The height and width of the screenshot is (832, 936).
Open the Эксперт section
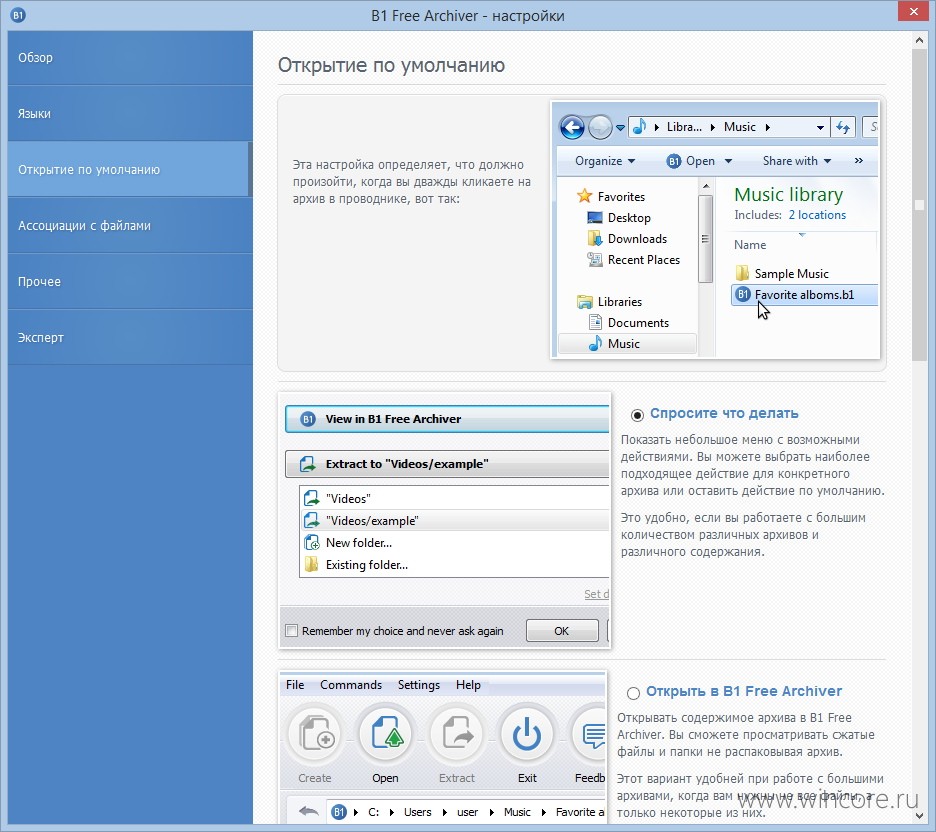(130, 337)
